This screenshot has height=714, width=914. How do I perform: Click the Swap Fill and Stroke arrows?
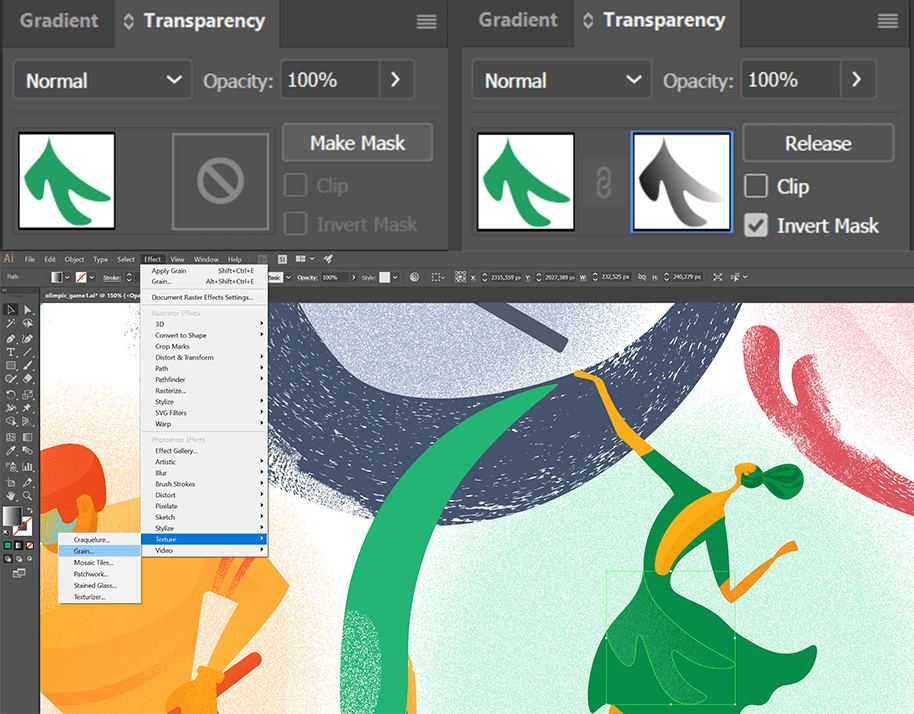[30, 510]
